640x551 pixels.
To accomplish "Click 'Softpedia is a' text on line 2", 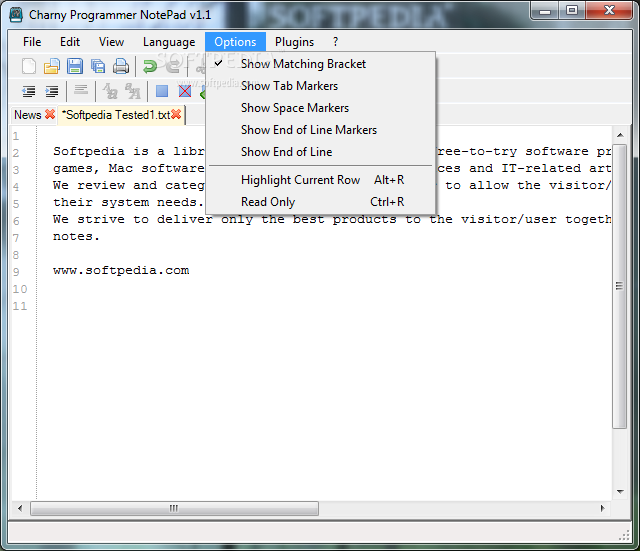I will [x=109, y=151].
